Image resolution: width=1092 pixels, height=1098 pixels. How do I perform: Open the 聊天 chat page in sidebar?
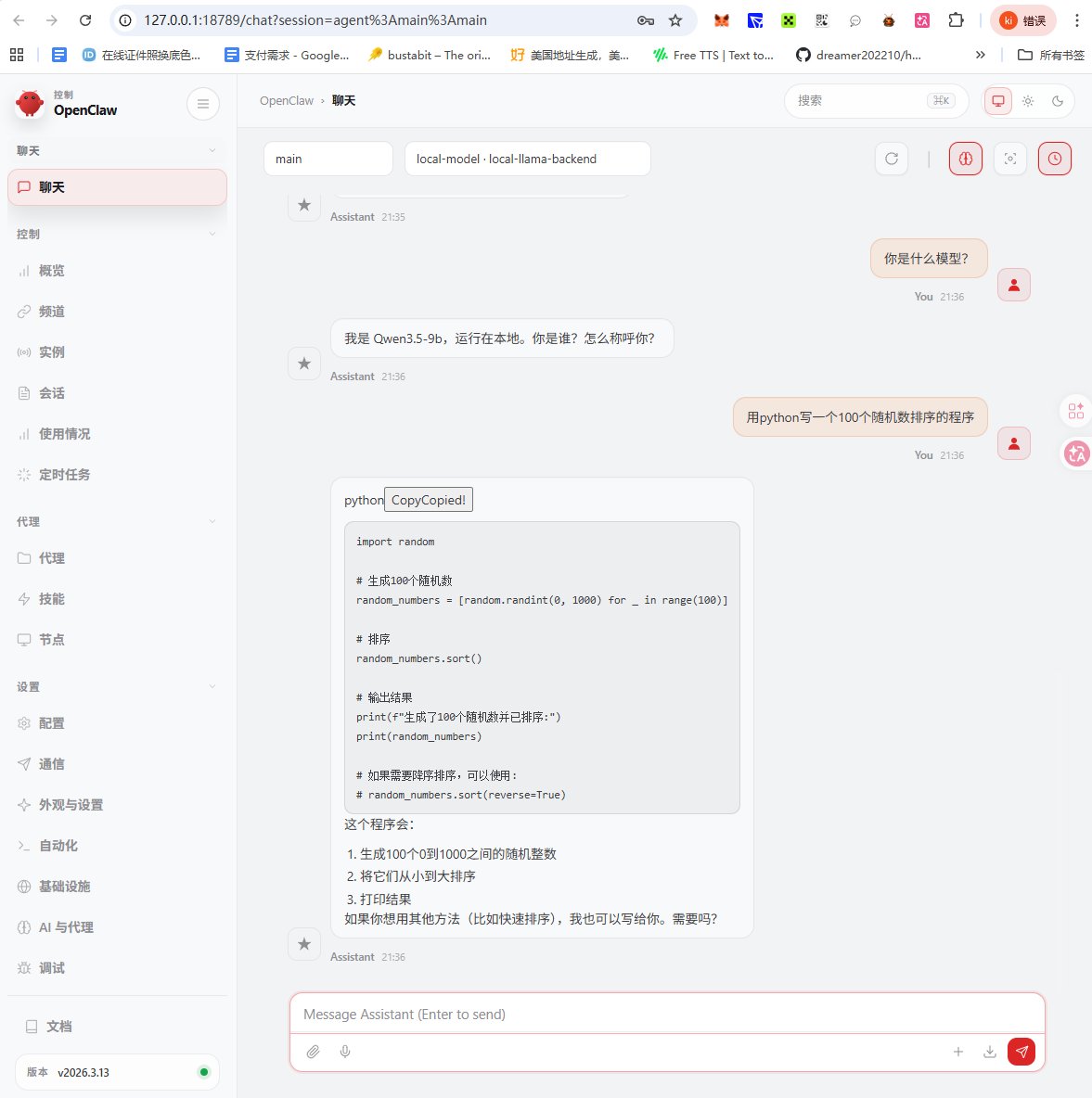pos(117,187)
